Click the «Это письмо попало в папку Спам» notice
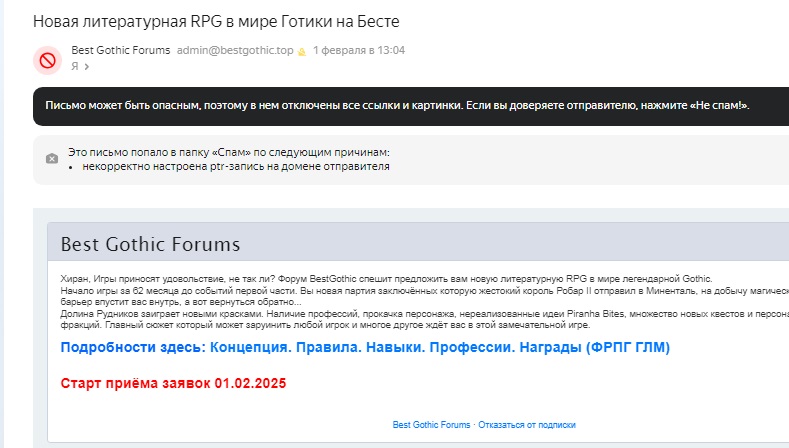 point(228,153)
